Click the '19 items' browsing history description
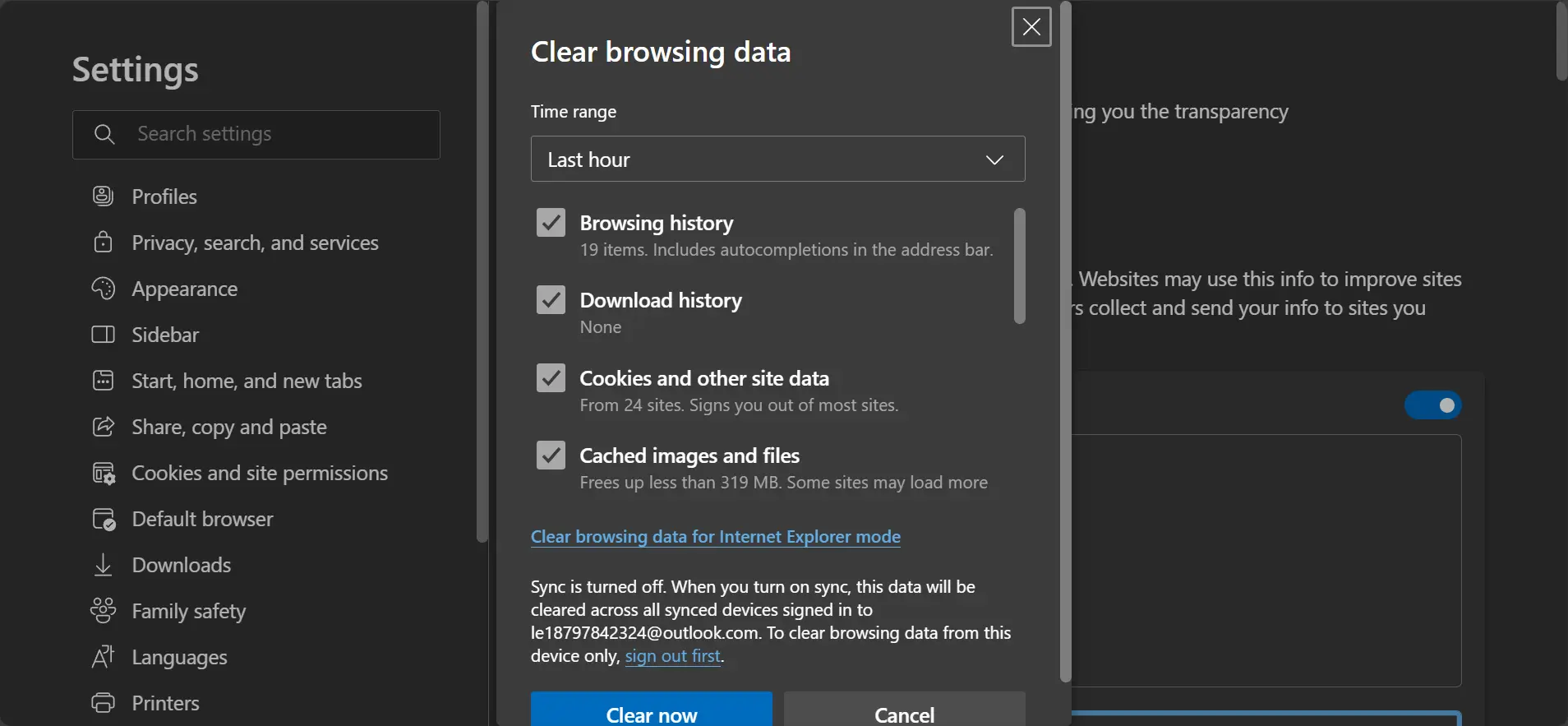 pyautogui.click(x=786, y=249)
